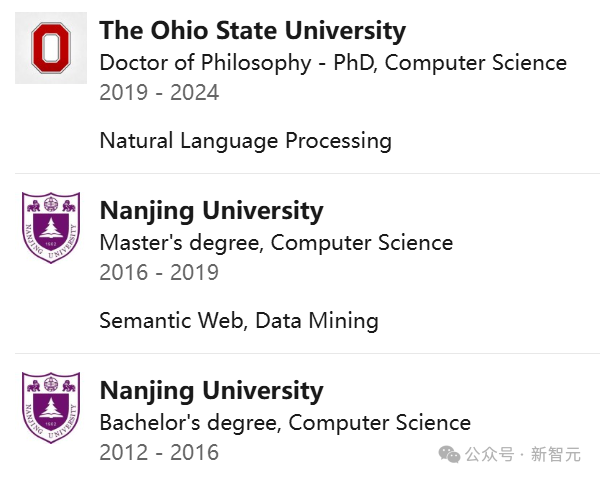Select Master's degree, Computer Science line
The width and height of the screenshot is (600, 478).
click(276, 243)
